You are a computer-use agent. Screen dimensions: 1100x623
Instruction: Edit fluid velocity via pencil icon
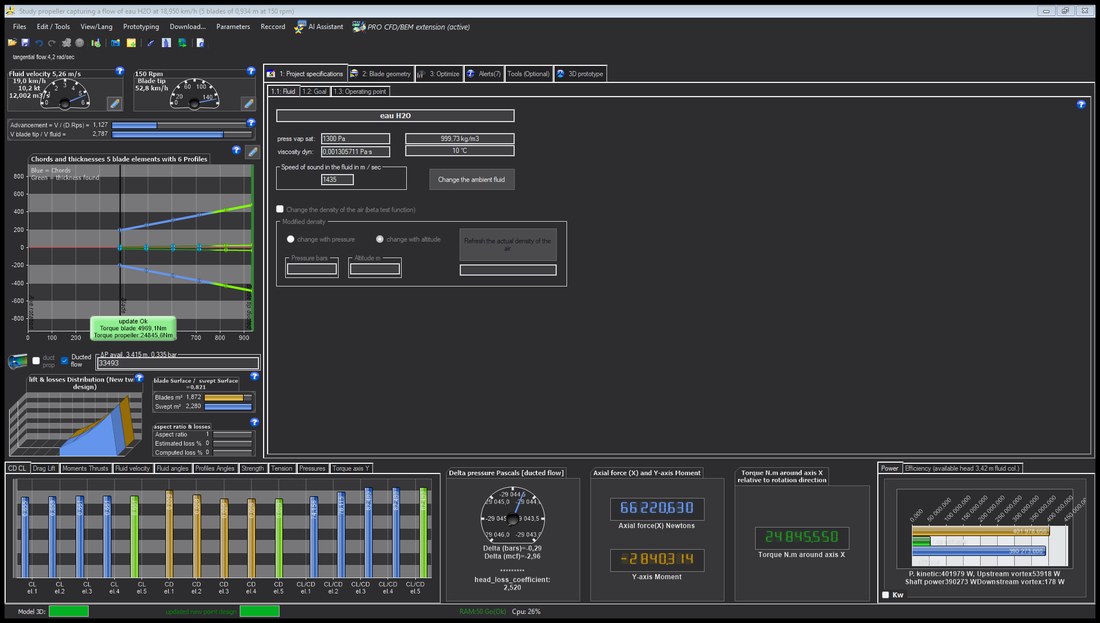tap(114, 103)
